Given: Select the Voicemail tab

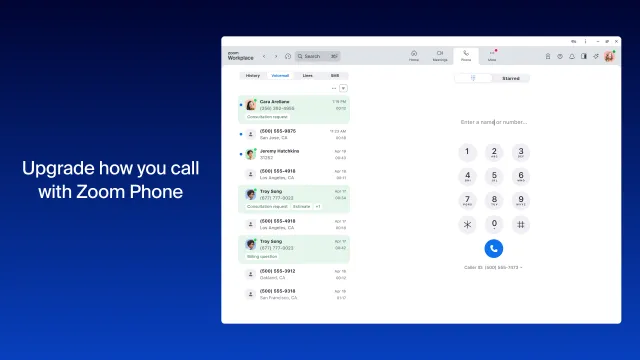Looking at the screenshot, I should [x=280, y=76].
